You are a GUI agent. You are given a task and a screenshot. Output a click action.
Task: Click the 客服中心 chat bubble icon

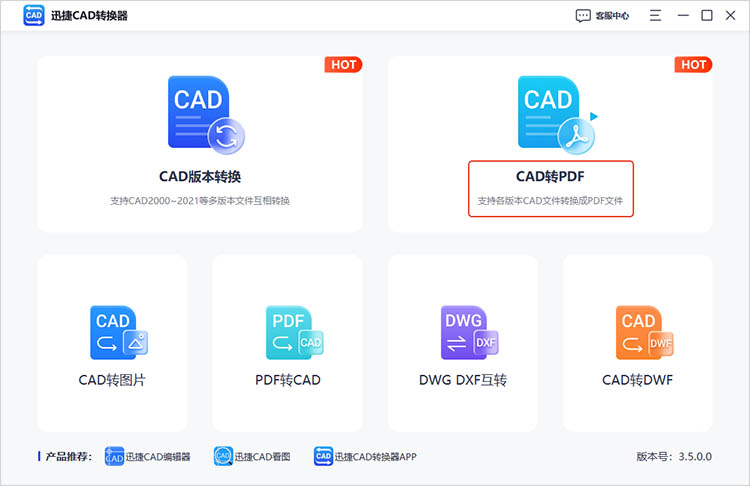(583, 16)
